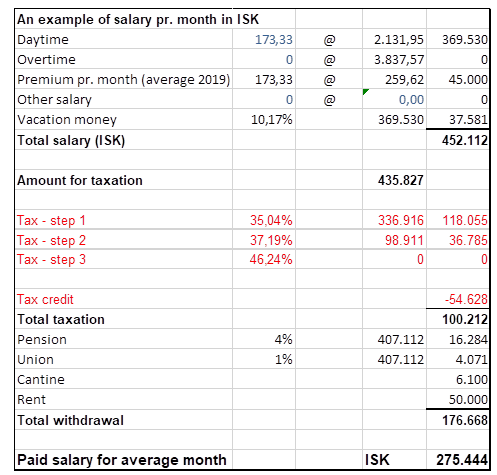Click the green error indicator triangle
The height and width of the screenshot is (475, 497).
click(365, 92)
